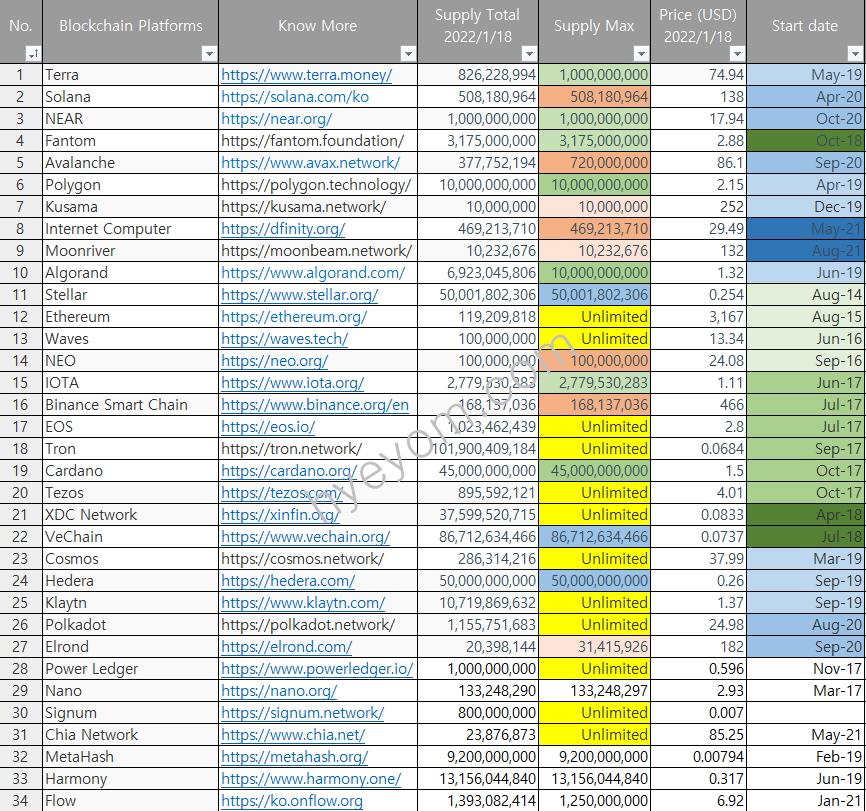866x811 pixels.
Task: Select the 101,900,409,184 Tron supply cell
Action: pos(478,449)
